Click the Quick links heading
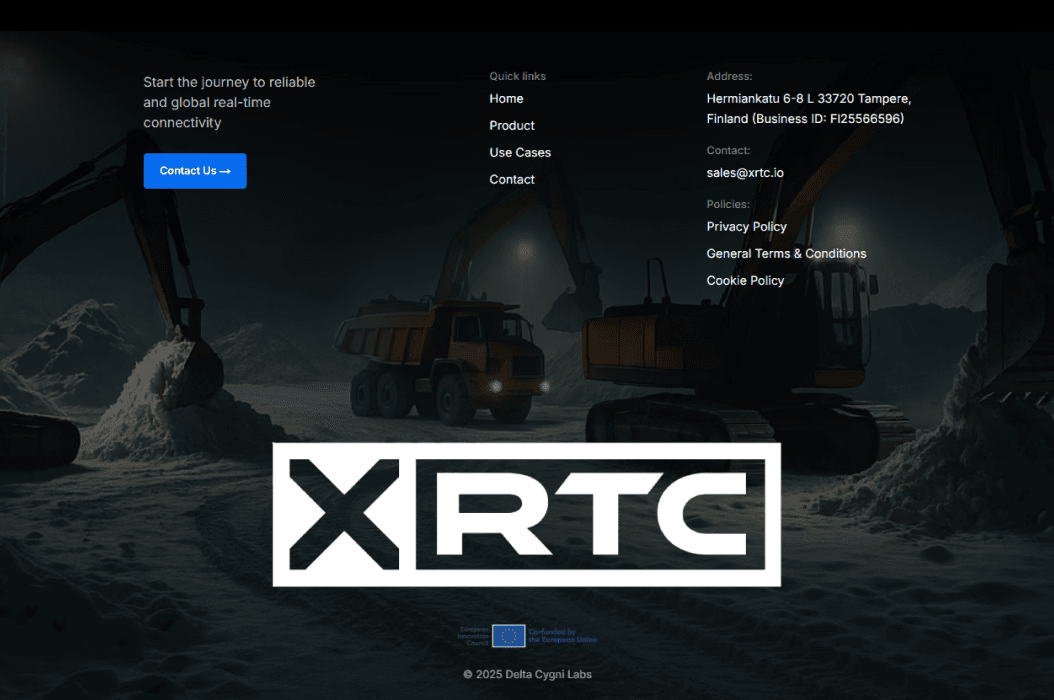Screen dimensions: 1054x700 tap(518, 76)
